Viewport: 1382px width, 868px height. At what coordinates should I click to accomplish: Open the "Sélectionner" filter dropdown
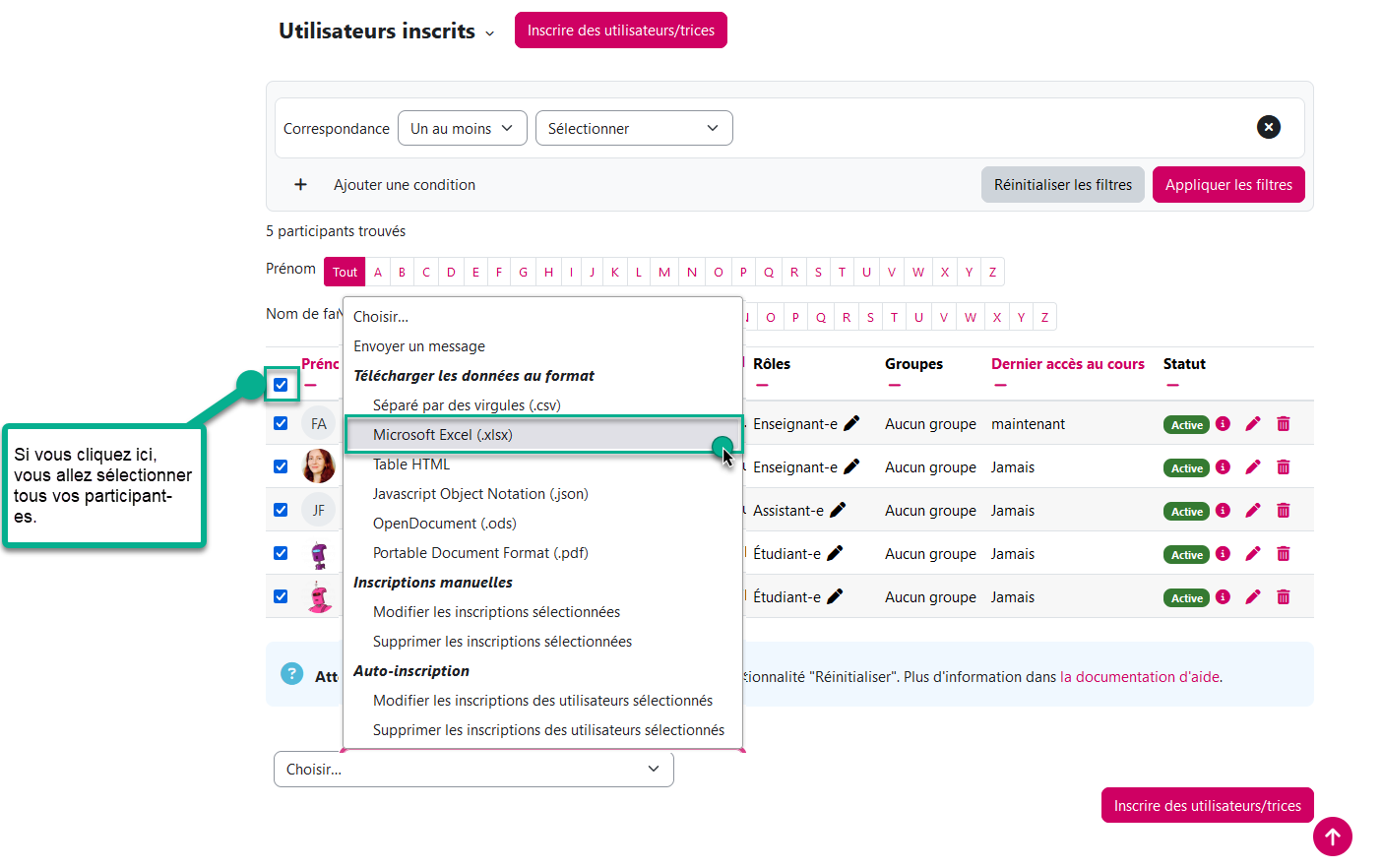(633, 129)
